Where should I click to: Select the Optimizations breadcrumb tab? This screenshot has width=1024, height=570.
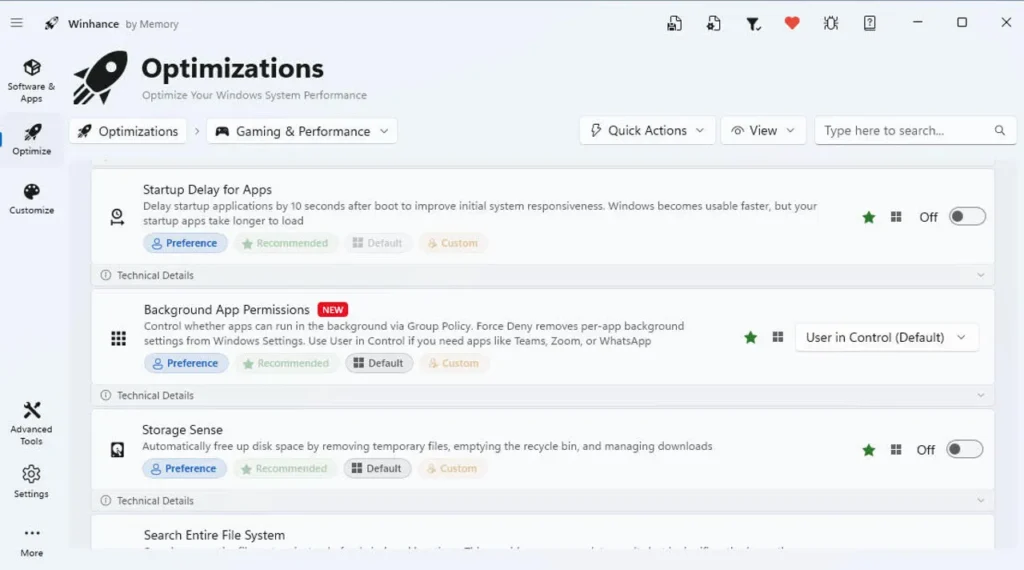click(x=128, y=131)
